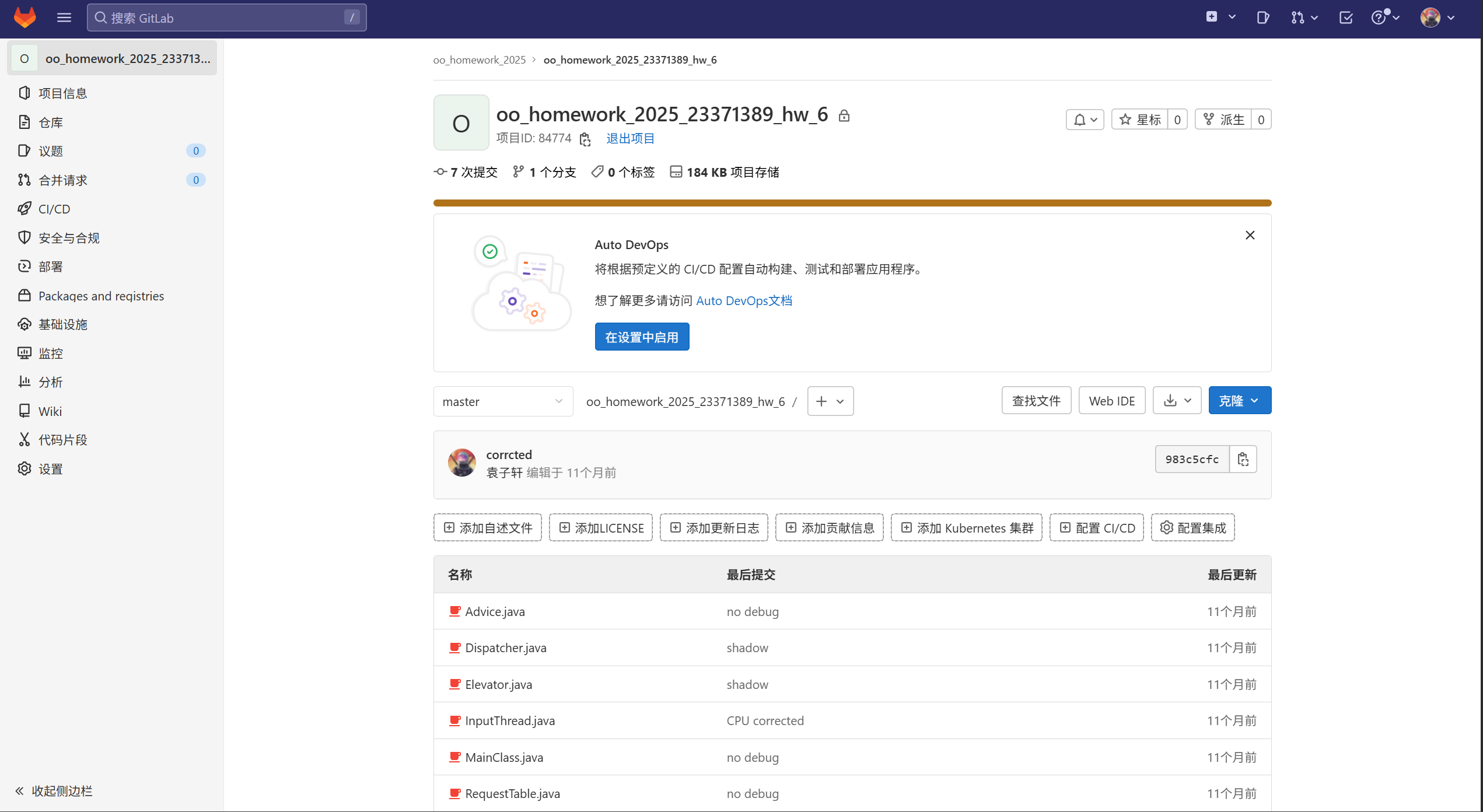Click the orange language usage bar

coord(852,203)
